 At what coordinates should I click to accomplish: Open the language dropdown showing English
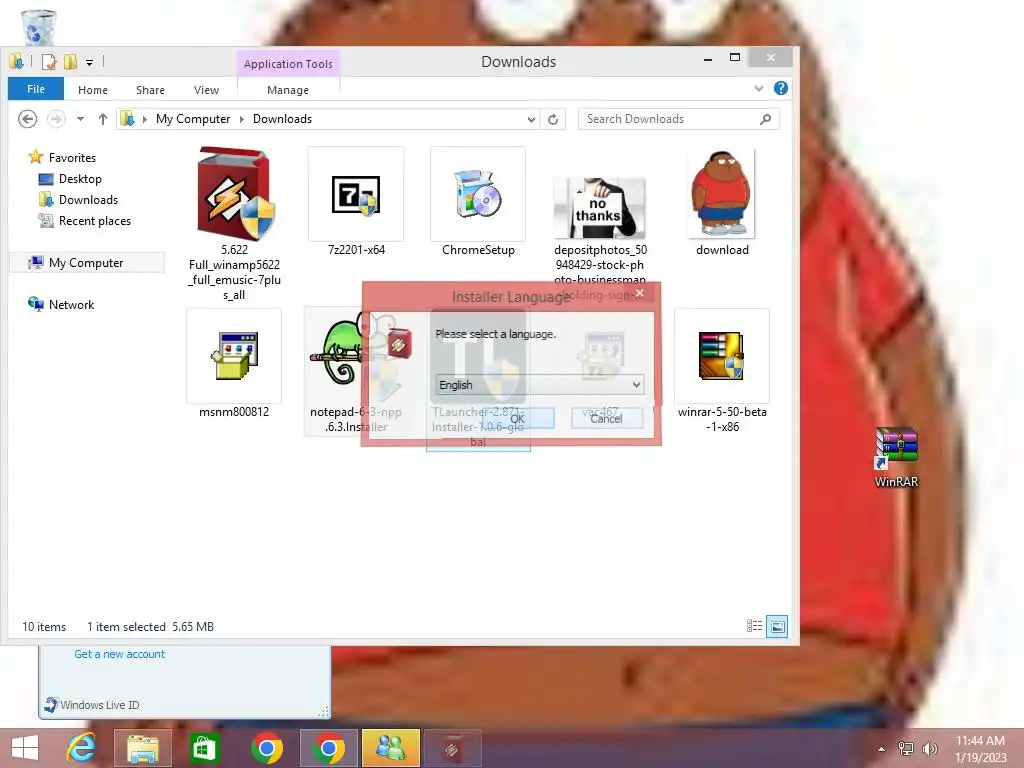(539, 385)
